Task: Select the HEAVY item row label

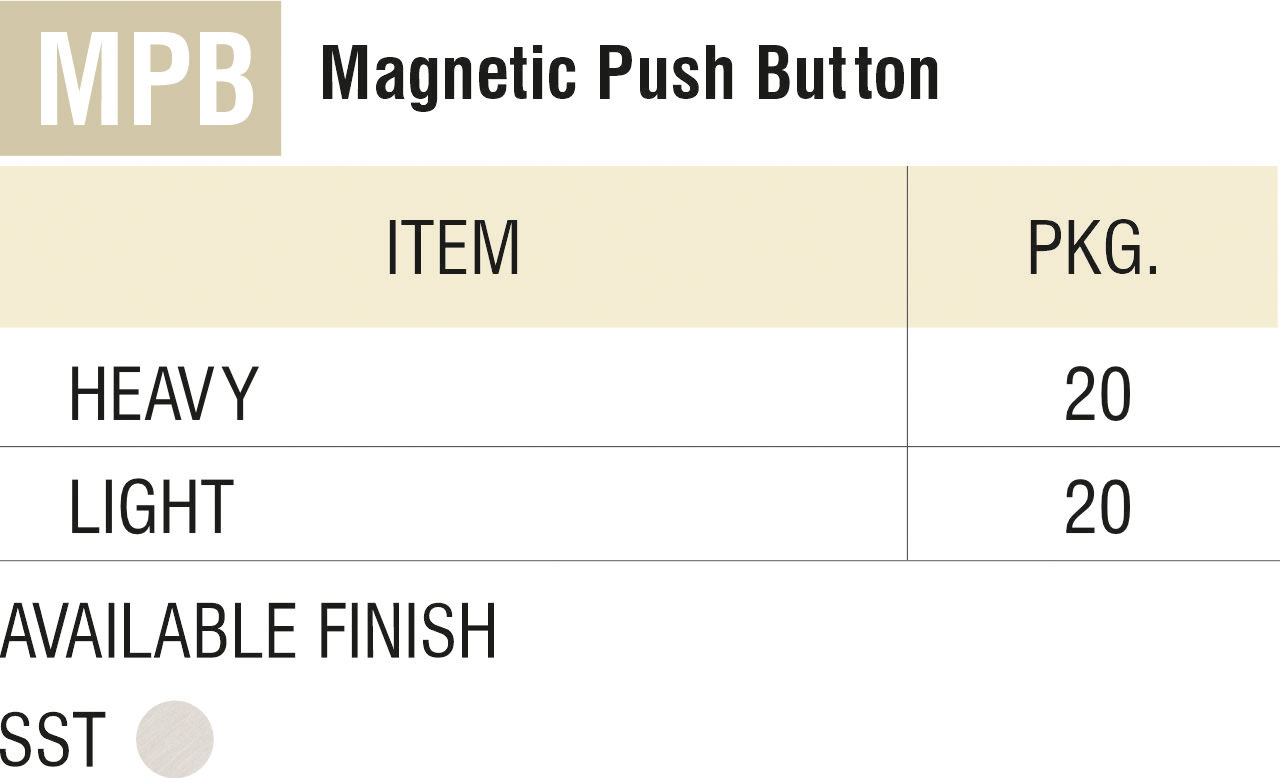Action: pyautogui.click(x=163, y=394)
